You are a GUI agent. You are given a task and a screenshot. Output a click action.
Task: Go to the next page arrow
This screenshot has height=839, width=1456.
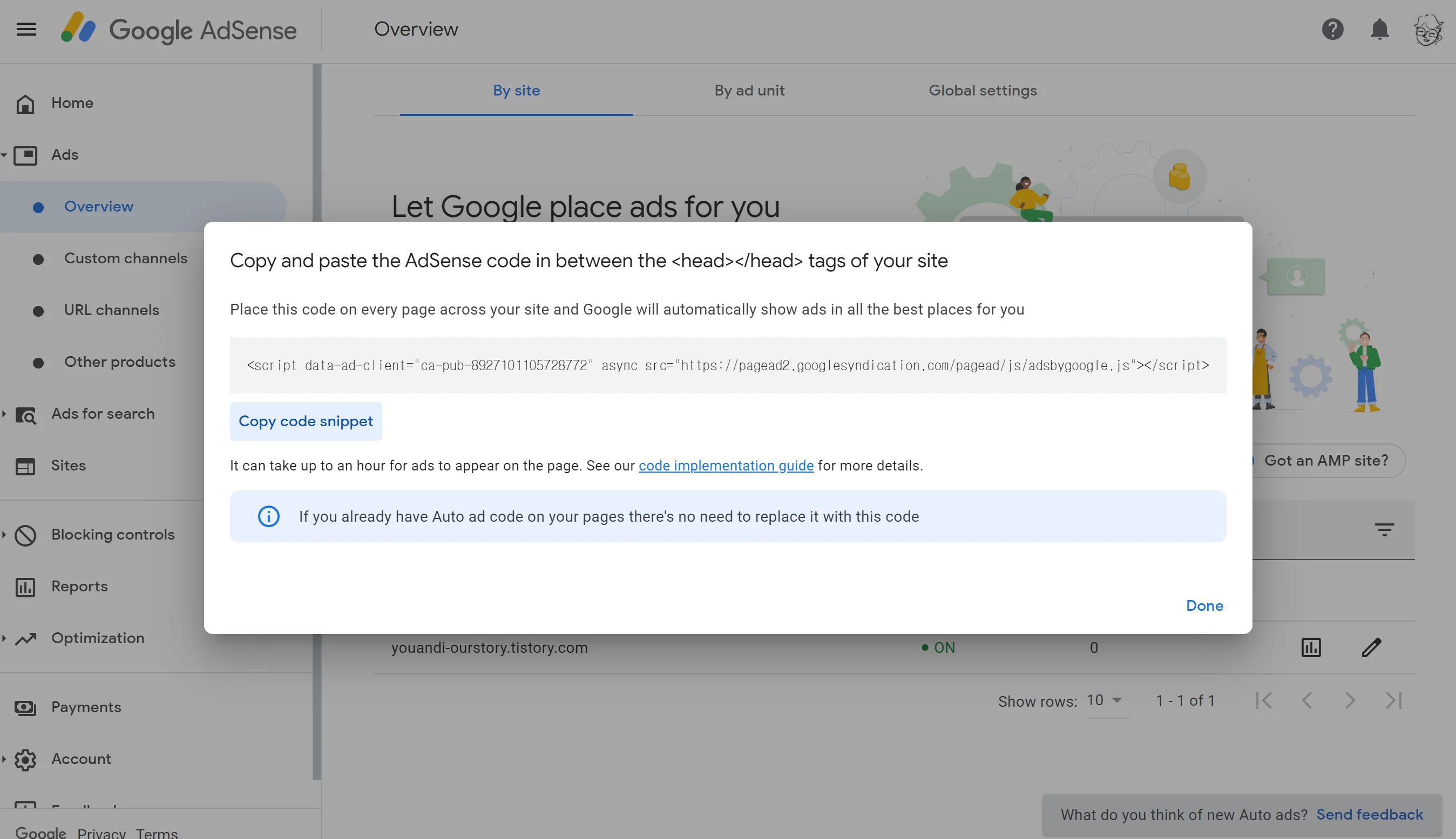pos(1350,700)
